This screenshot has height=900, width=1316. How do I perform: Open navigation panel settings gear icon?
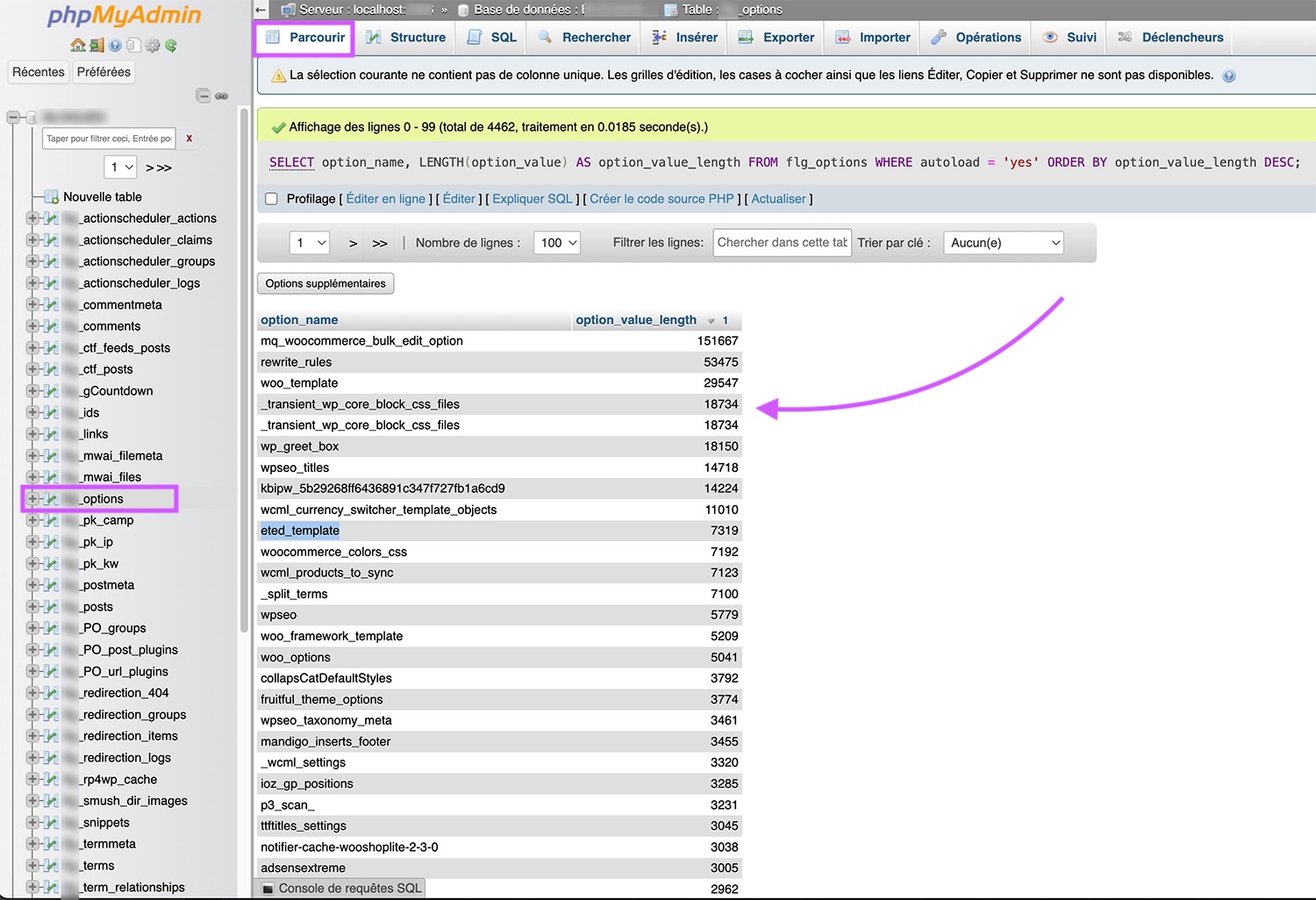coord(153,45)
